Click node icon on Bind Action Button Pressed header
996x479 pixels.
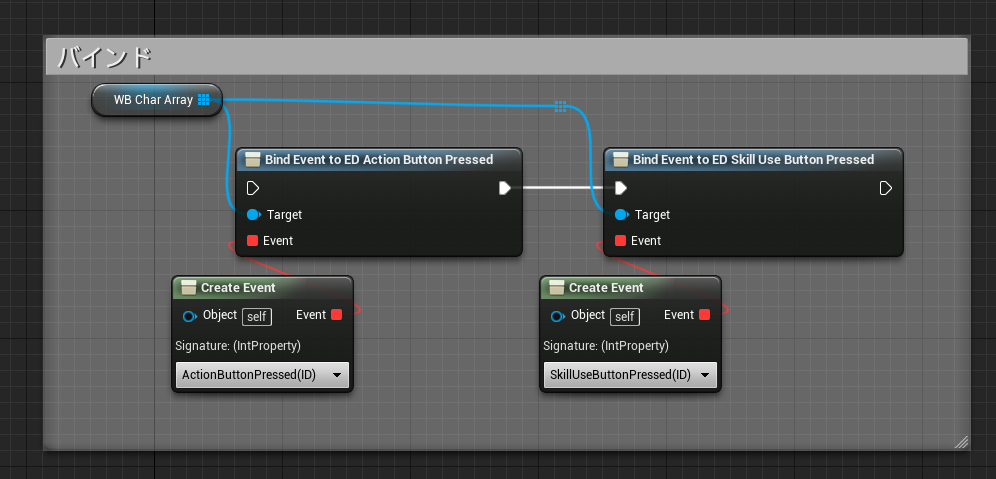[253, 159]
